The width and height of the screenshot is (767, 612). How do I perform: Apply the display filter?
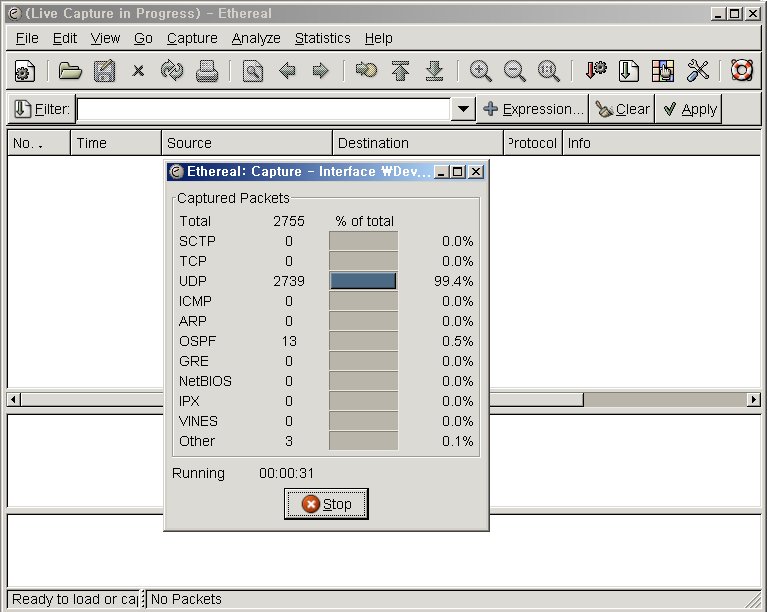689,109
